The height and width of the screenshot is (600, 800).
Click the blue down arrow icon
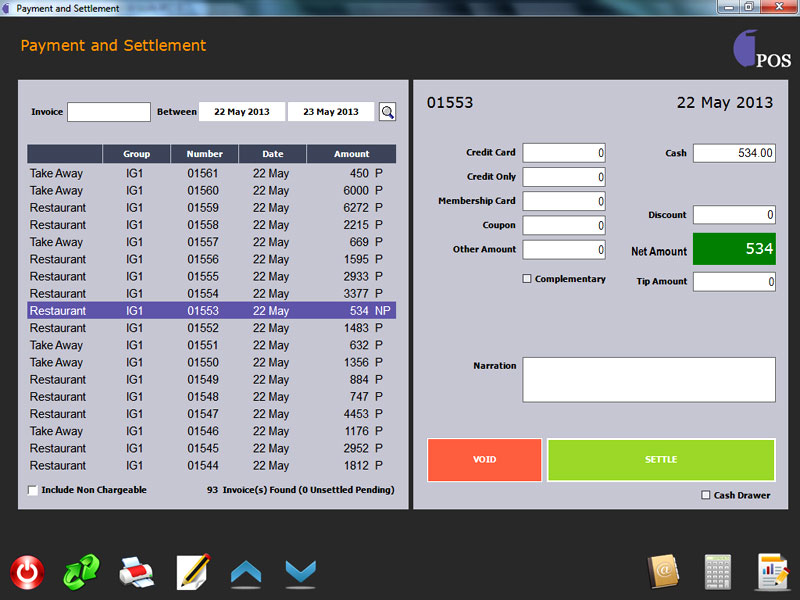tap(300, 572)
